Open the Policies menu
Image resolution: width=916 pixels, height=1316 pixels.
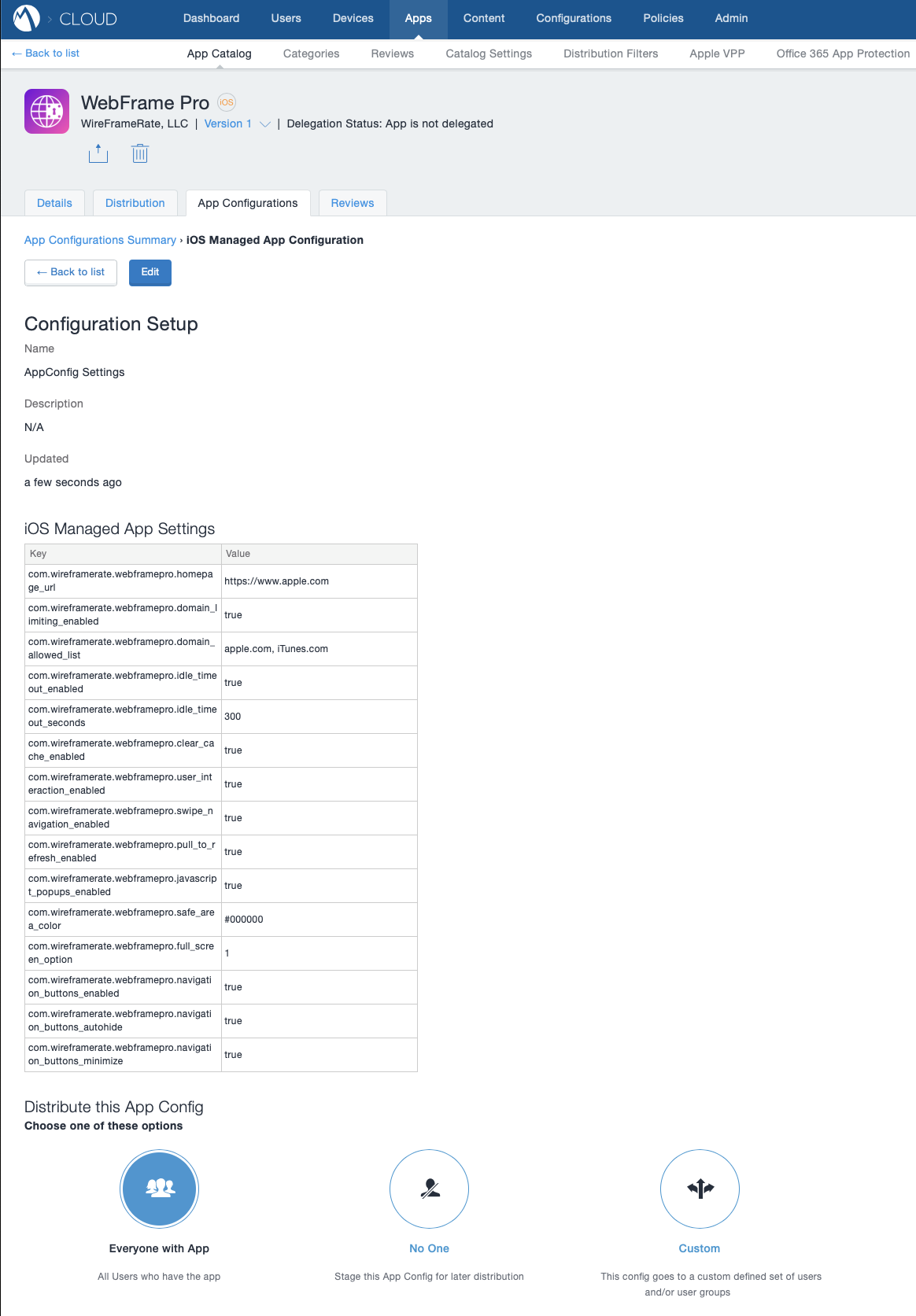click(663, 18)
